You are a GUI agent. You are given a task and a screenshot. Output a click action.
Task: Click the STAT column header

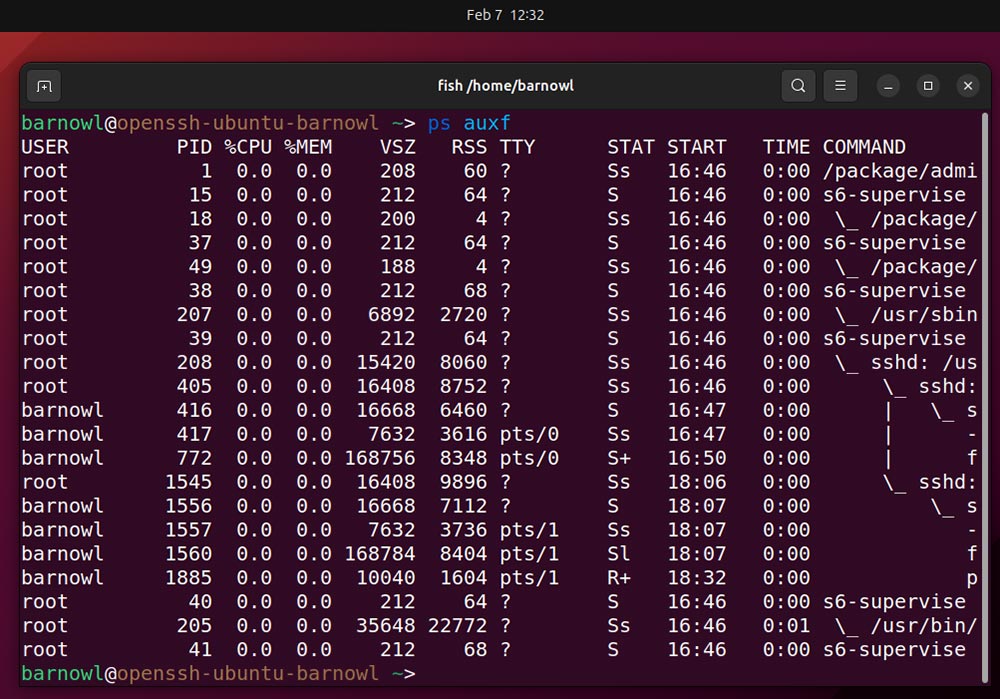(631, 147)
